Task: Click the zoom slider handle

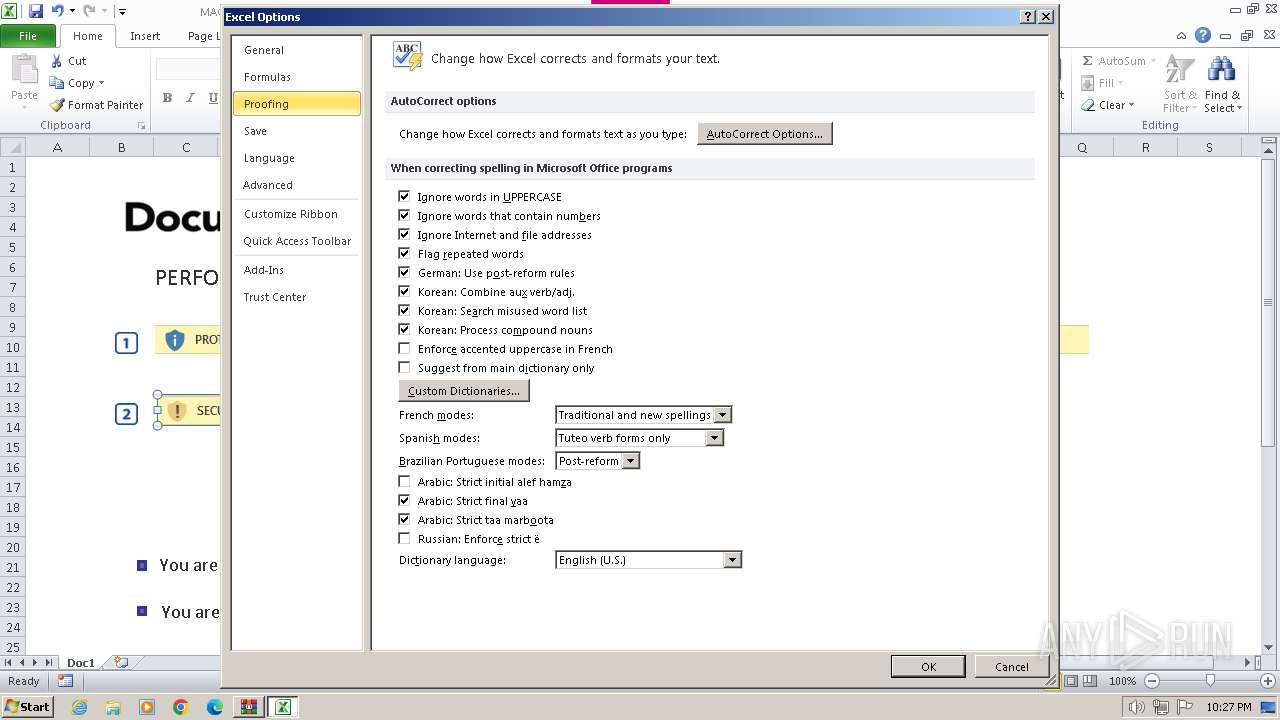Action: click(1210, 681)
